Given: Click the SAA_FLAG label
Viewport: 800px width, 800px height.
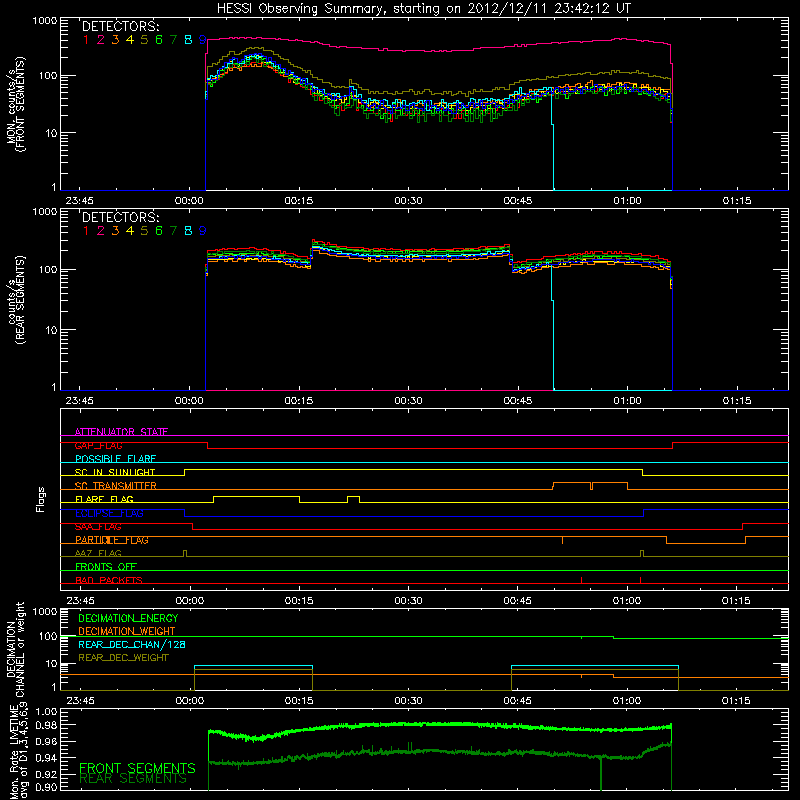Looking at the screenshot, I should coord(98,527).
